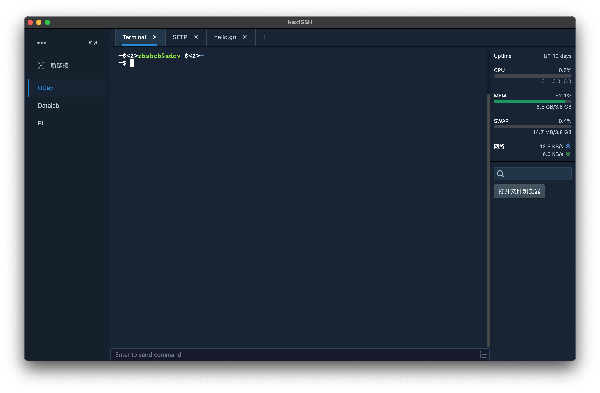This screenshot has height=393, width=600.
Task: Open the tab next to SFTP
Action: [225, 37]
